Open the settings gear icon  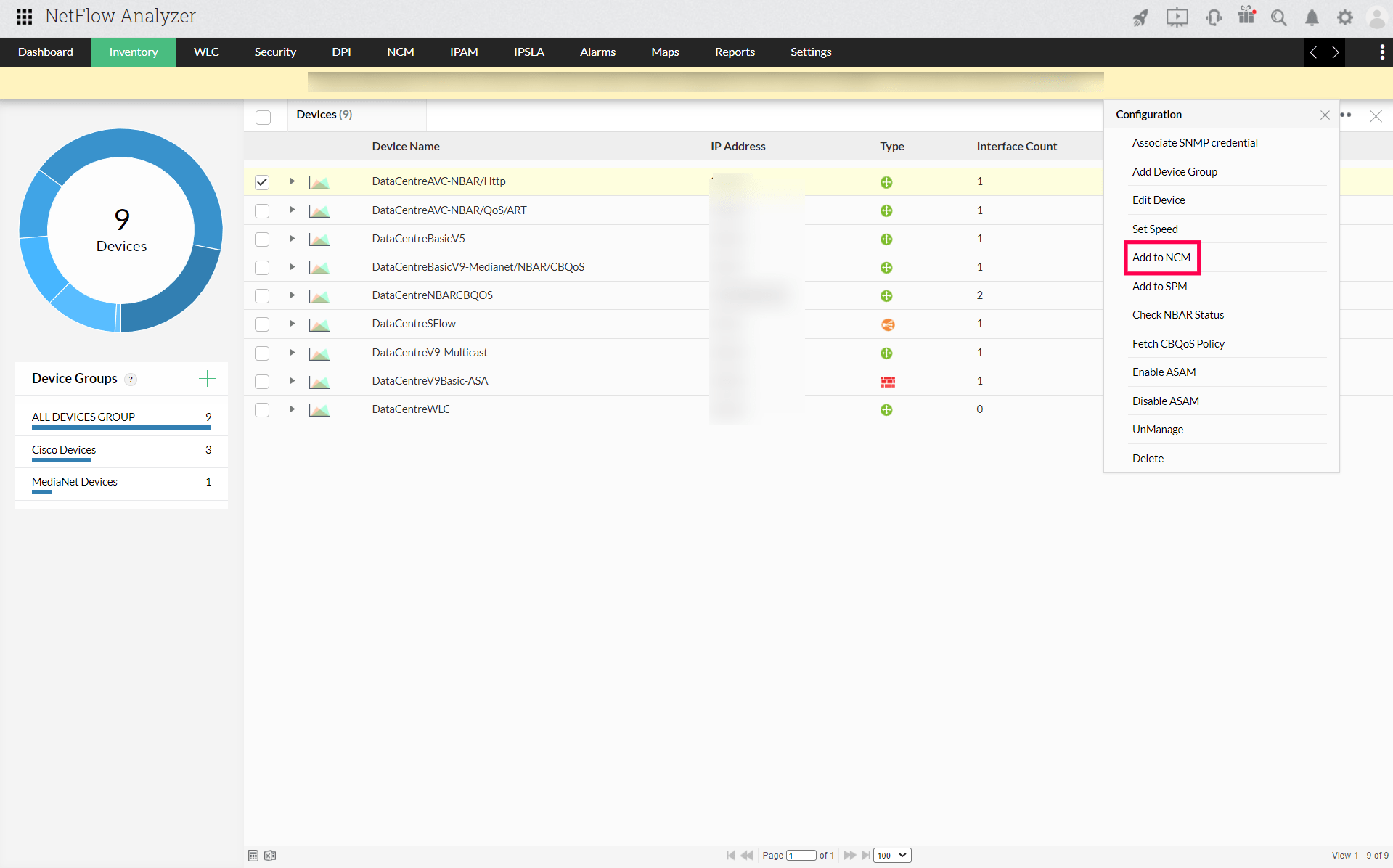pos(1344,17)
